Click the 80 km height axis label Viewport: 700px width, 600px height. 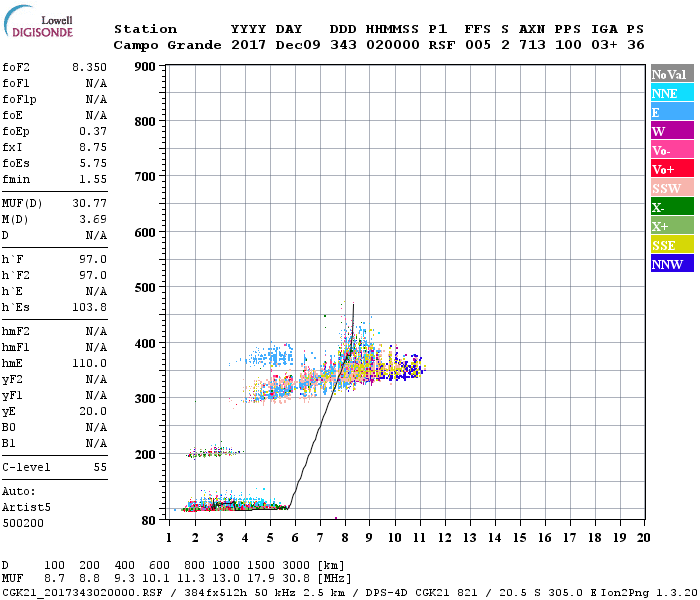pyautogui.click(x=148, y=521)
